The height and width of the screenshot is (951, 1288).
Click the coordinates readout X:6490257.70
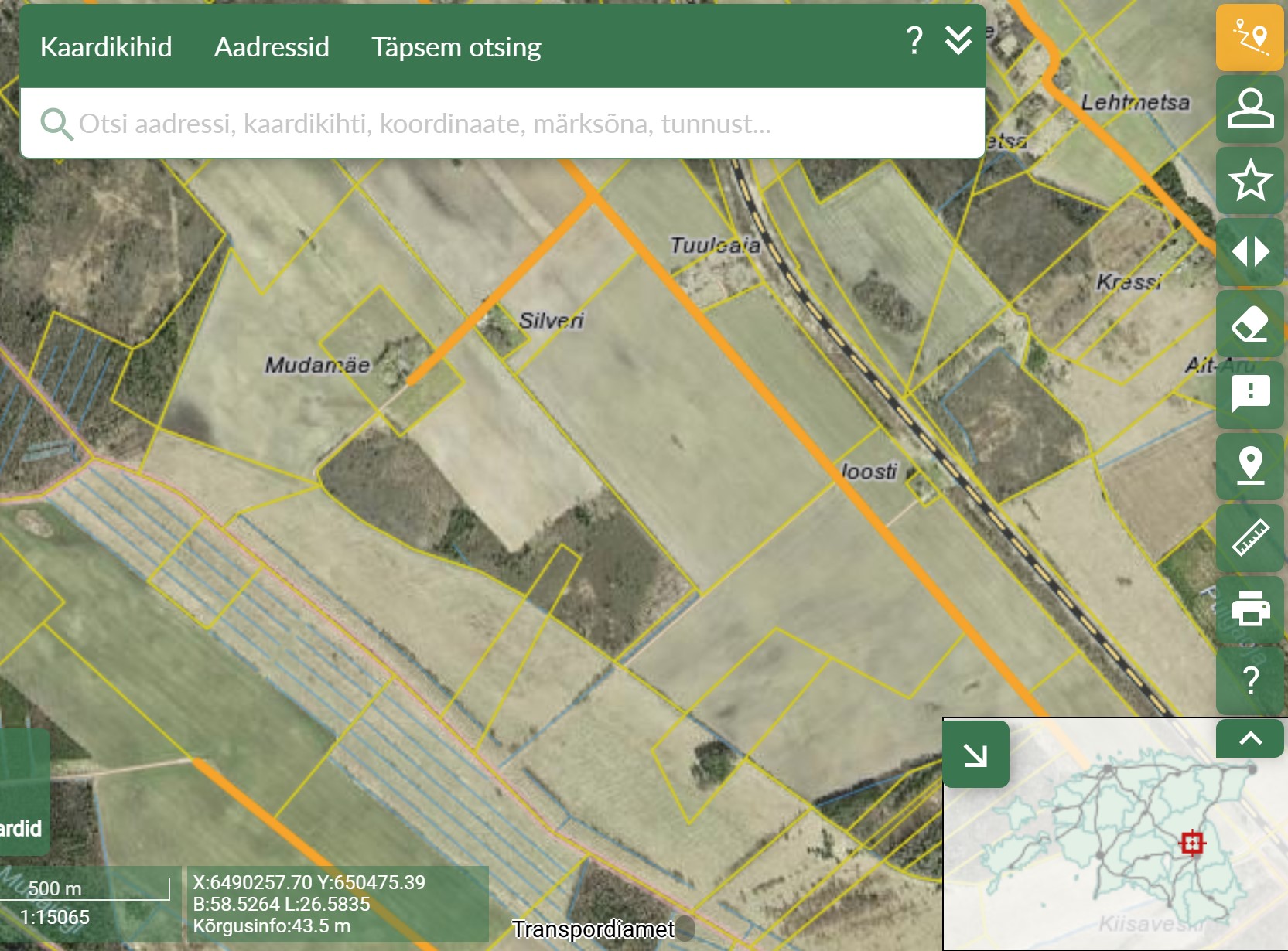click(309, 882)
